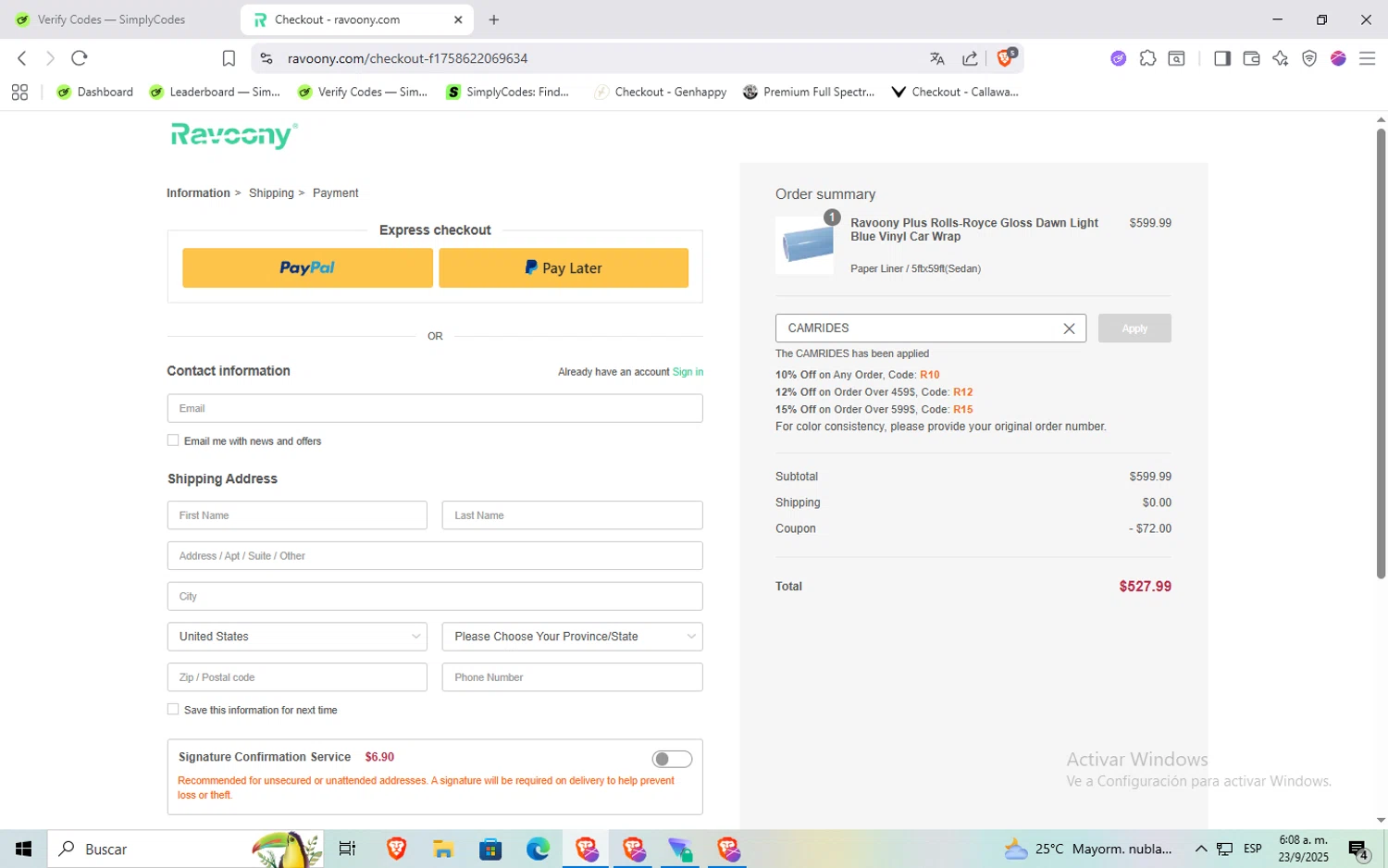This screenshot has height=868, width=1388.
Task: Click the Windows taskbar search box
Action: tap(185, 849)
